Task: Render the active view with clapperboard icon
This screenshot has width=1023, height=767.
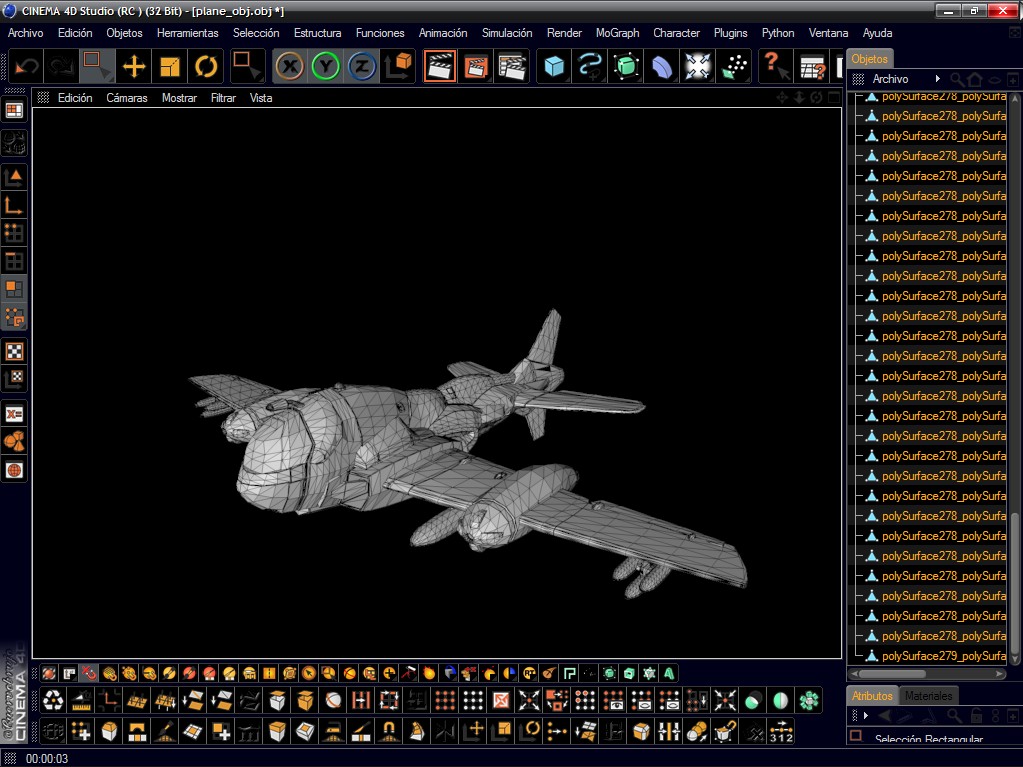Action: point(440,66)
